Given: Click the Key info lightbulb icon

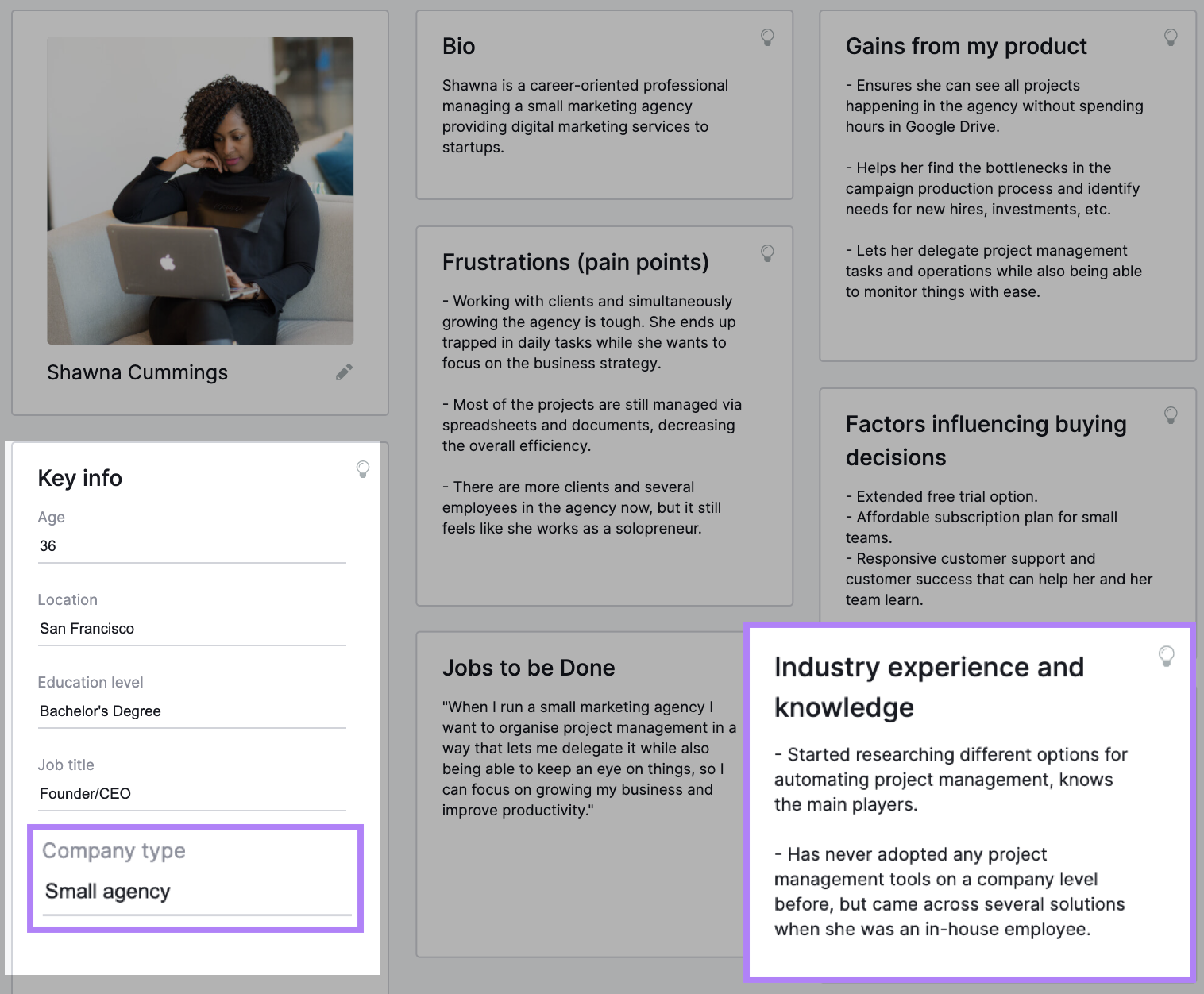Looking at the screenshot, I should pos(363,469).
